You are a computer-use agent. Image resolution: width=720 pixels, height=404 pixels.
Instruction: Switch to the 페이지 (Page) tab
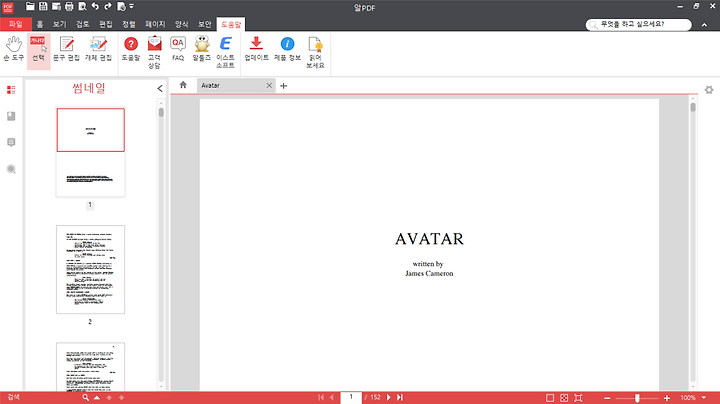(155, 24)
